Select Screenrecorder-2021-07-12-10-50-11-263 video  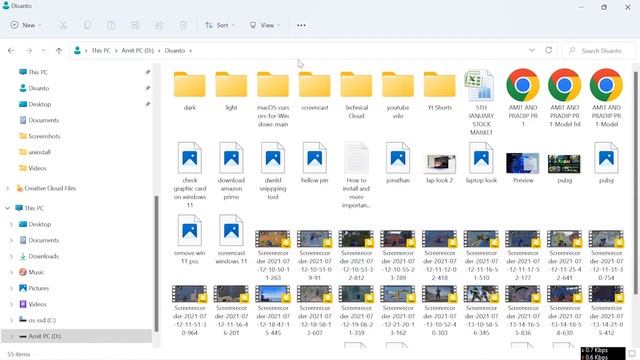pyautogui.click(x=273, y=255)
